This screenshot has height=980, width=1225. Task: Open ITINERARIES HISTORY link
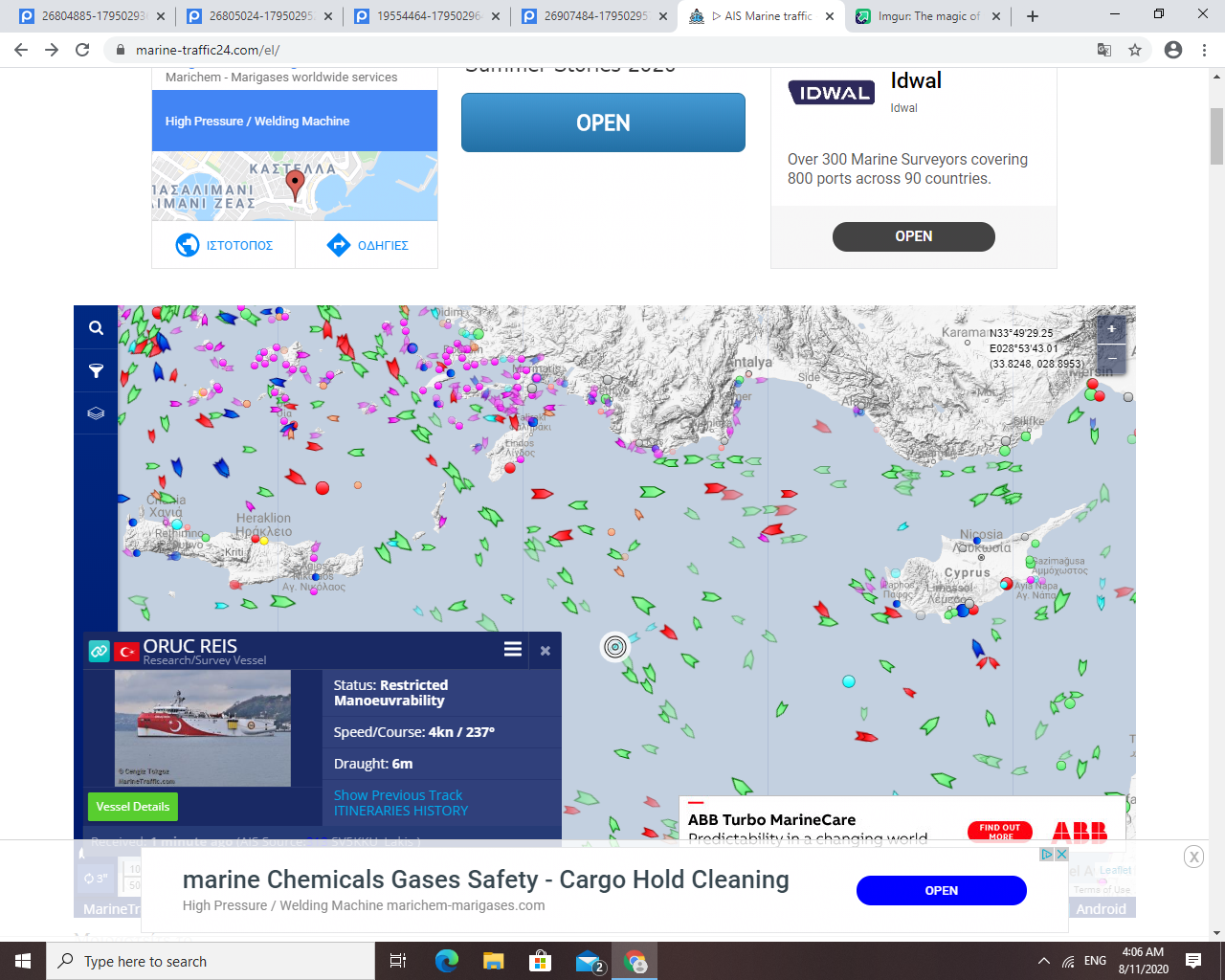[x=401, y=811]
